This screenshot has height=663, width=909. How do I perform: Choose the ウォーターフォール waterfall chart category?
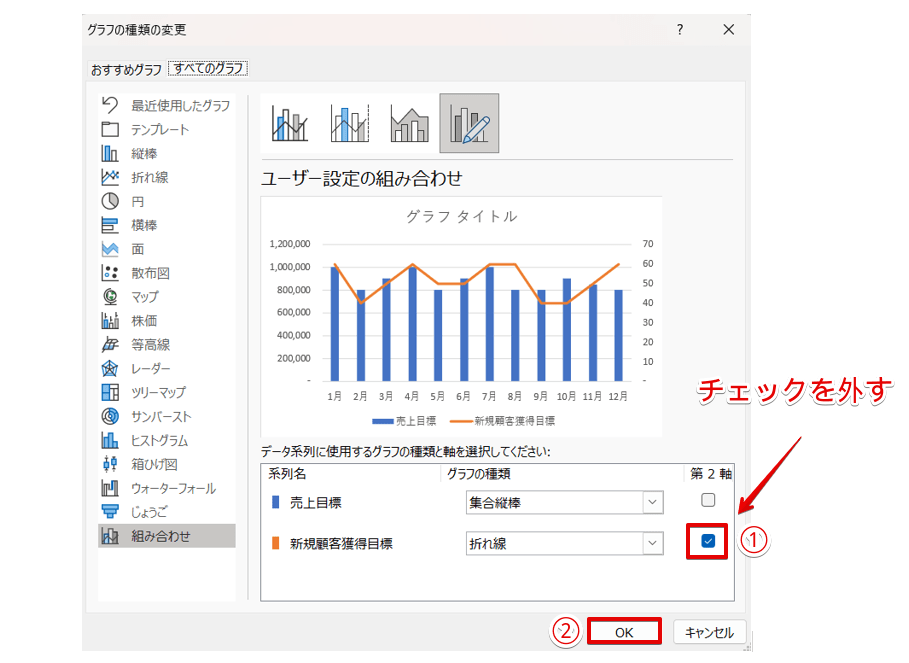click(x=172, y=488)
